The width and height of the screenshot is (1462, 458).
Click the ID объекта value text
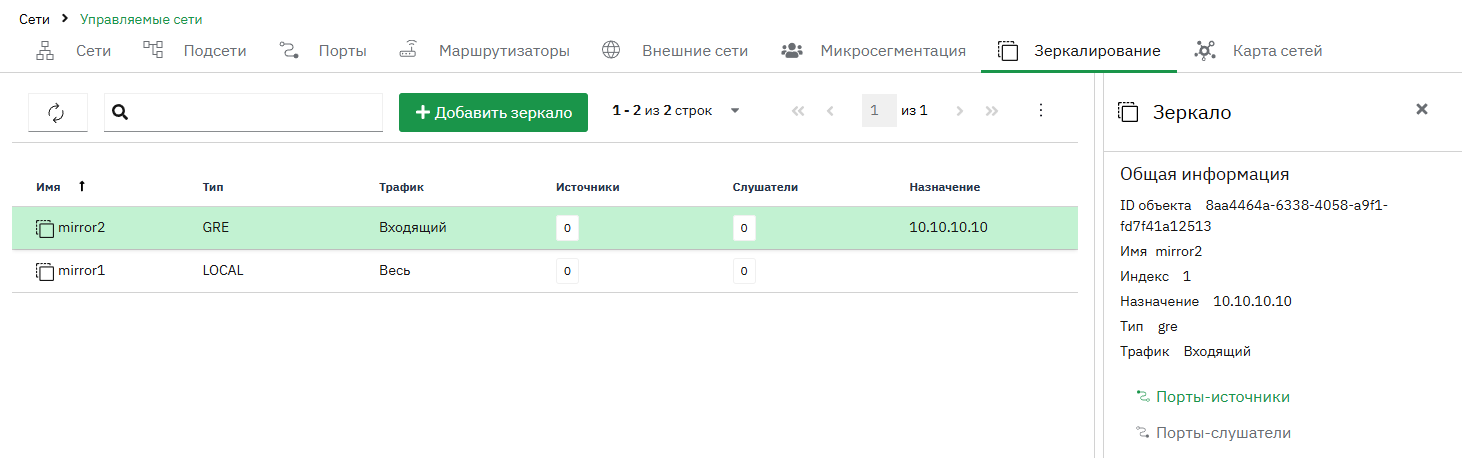pos(1254,215)
